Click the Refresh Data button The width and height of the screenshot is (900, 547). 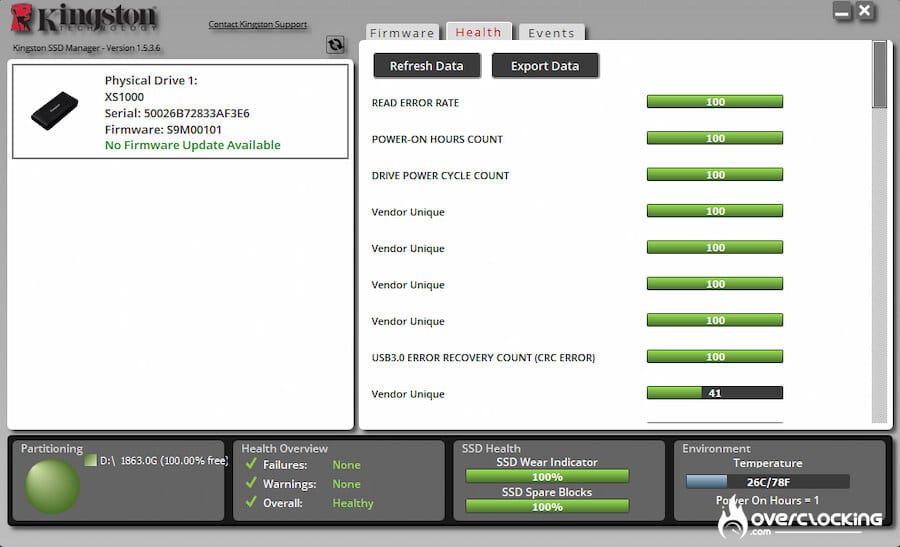pyautogui.click(x=426, y=66)
